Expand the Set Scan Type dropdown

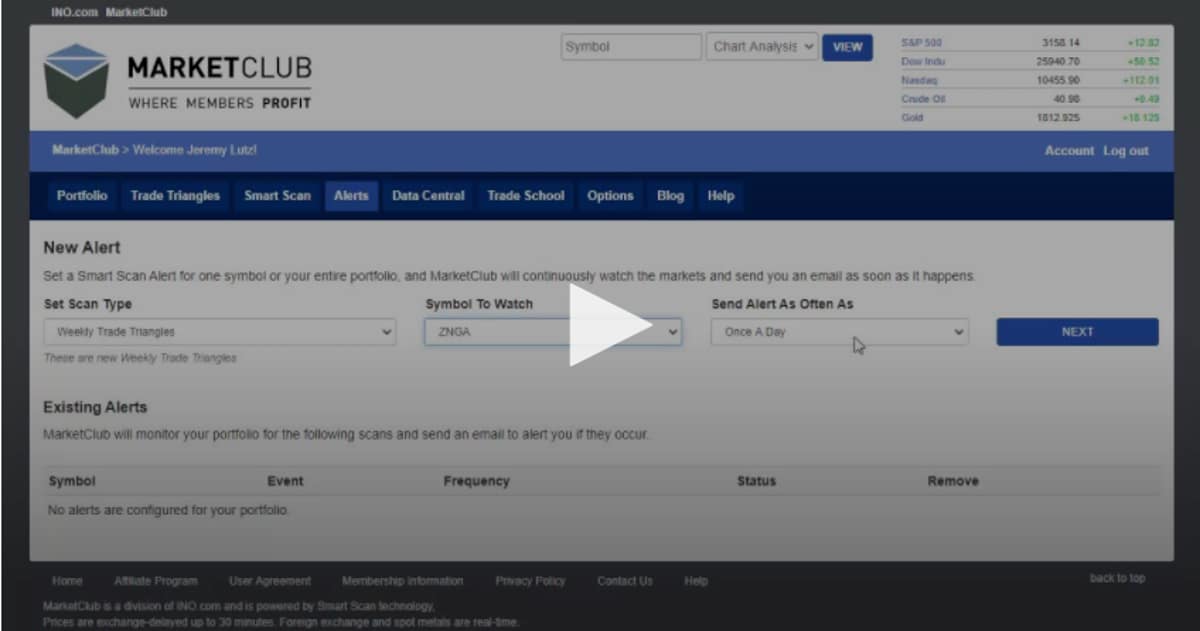click(x=220, y=332)
